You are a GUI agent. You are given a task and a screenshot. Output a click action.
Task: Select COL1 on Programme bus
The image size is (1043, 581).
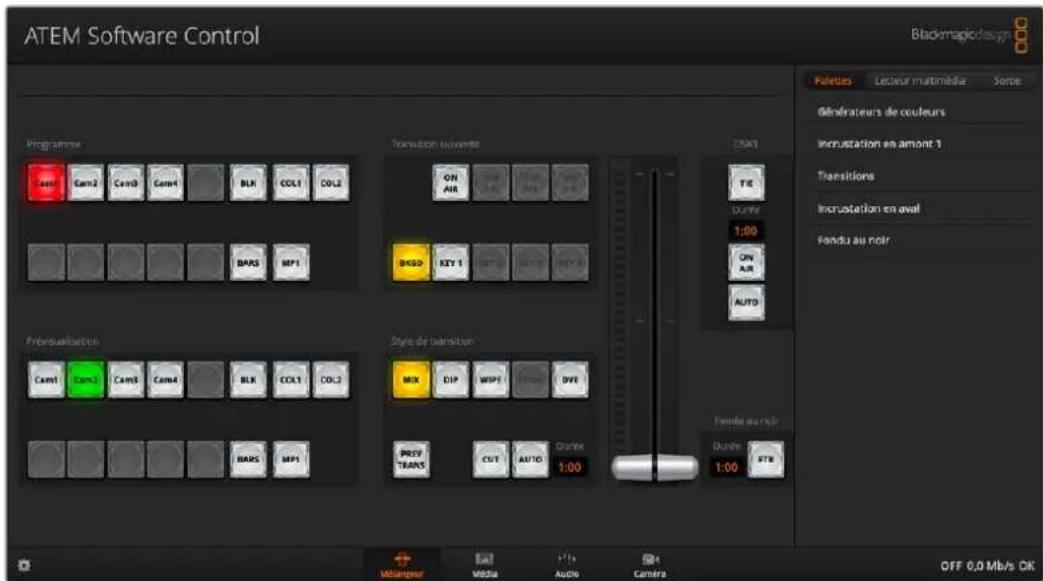291,182
